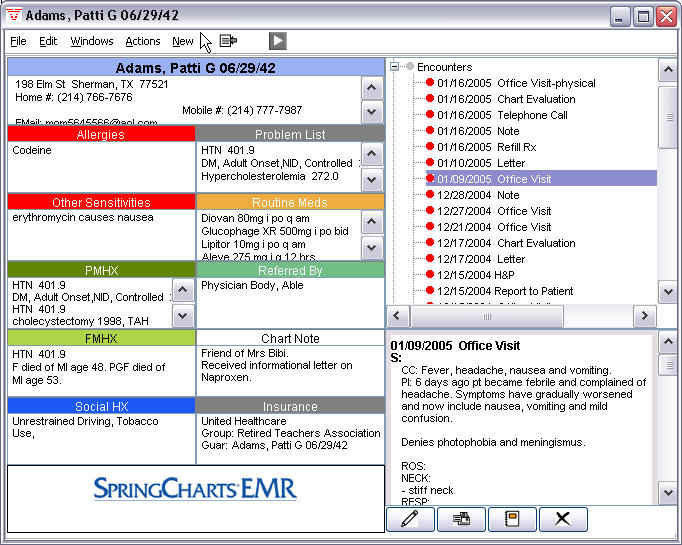
Task: Click up arrow in patient address panel
Action: pos(371,87)
